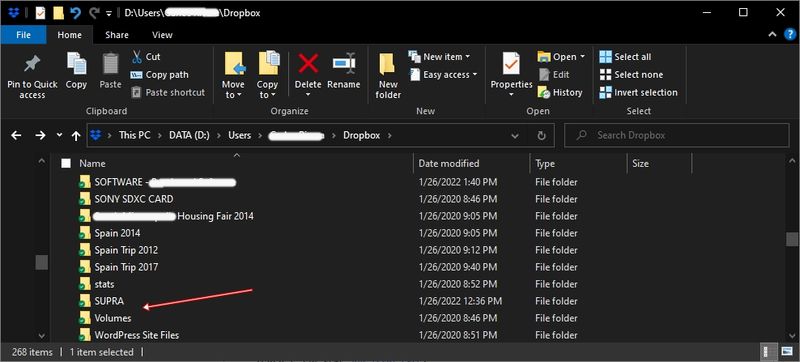Click New folder icon in quick access toolbar

pyautogui.click(x=58, y=13)
